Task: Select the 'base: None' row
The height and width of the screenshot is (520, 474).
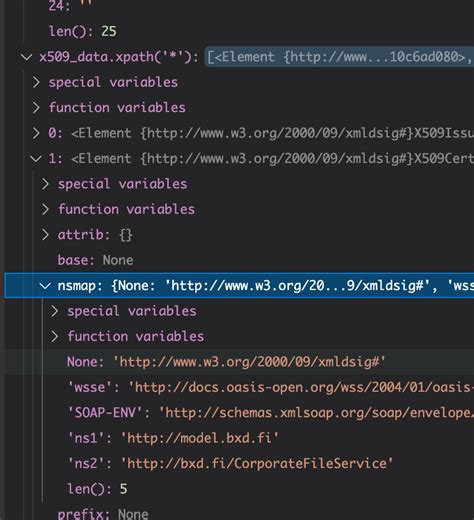Action: 239,260
